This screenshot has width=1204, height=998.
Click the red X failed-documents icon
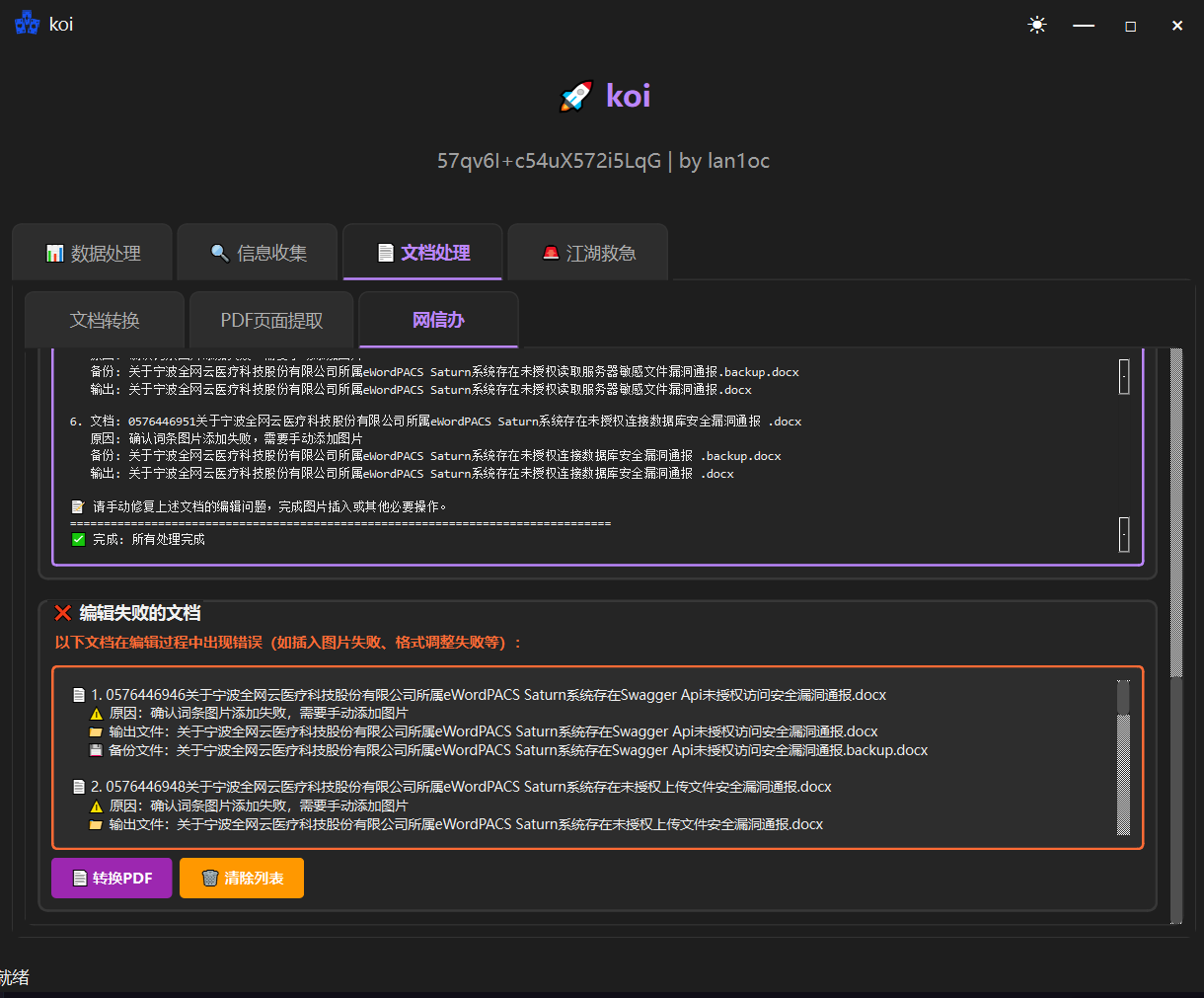click(x=63, y=613)
